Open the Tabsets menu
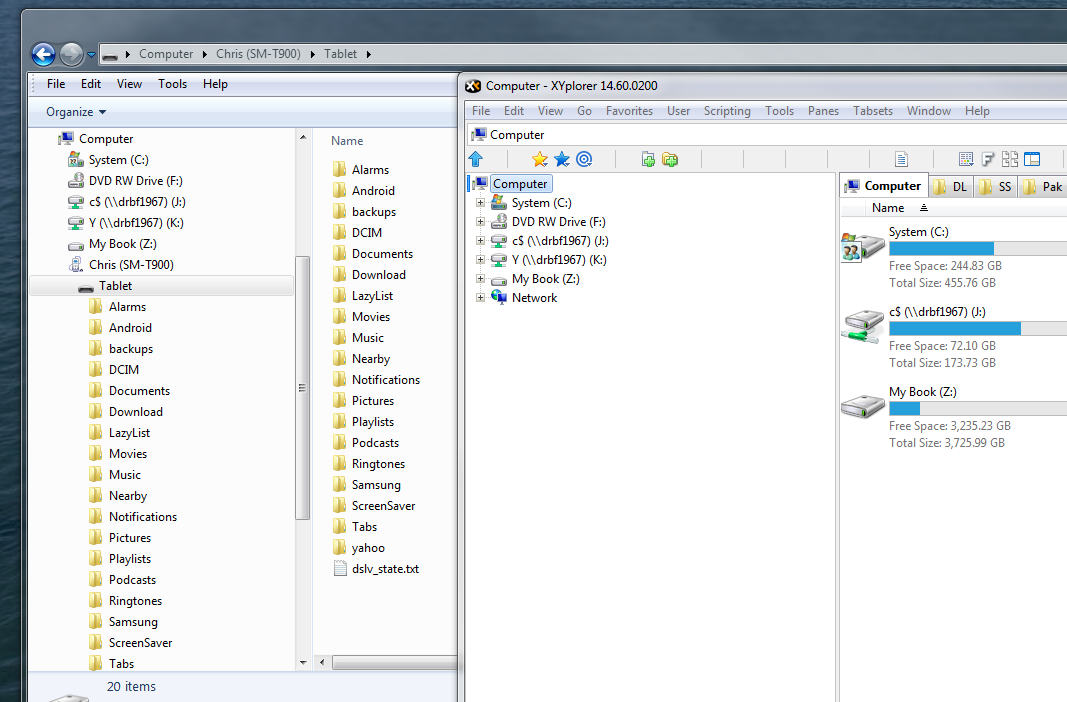This screenshot has width=1067, height=702. pyautogui.click(x=873, y=111)
